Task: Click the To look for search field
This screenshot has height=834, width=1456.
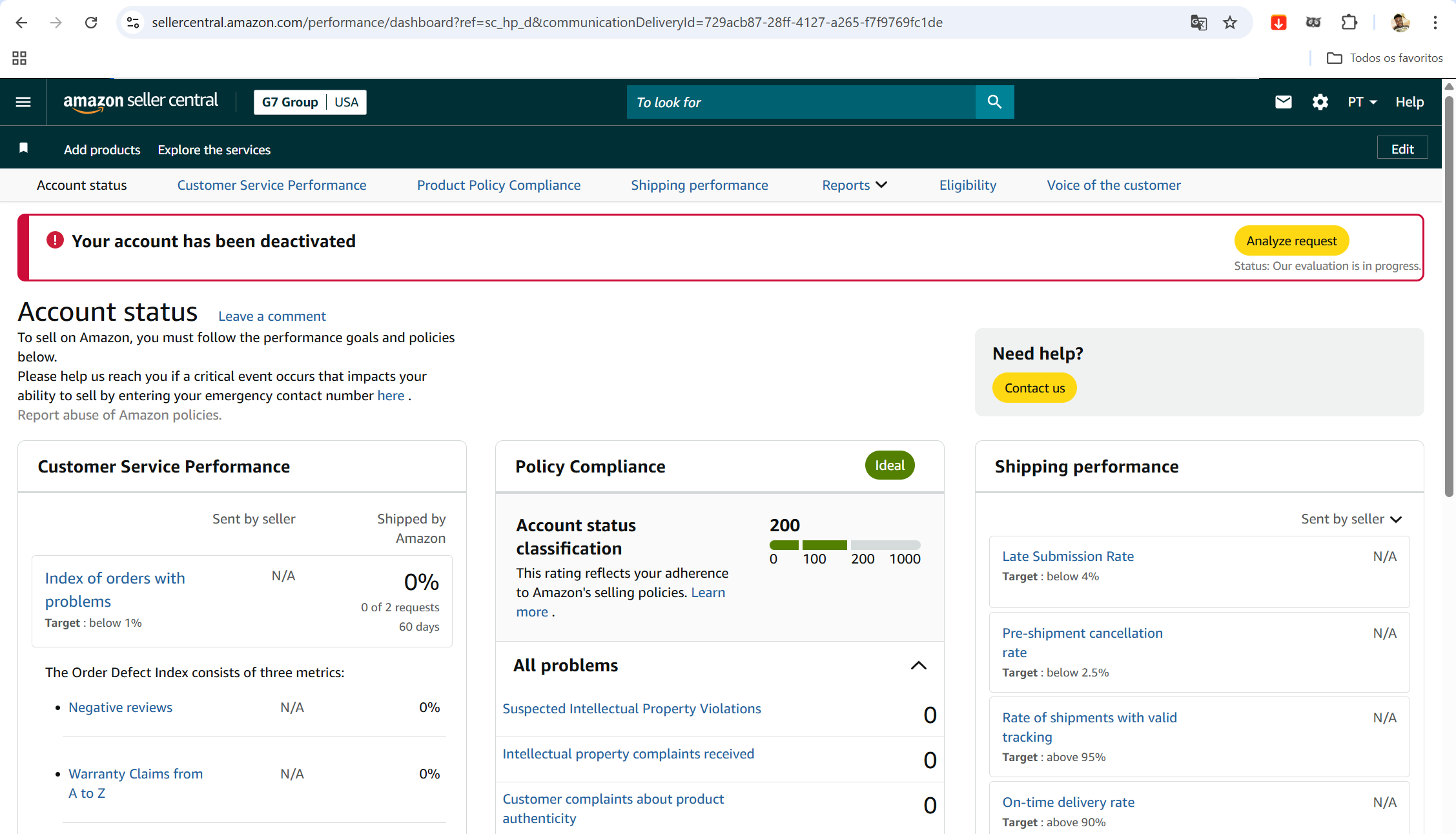Action: point(801,102)
